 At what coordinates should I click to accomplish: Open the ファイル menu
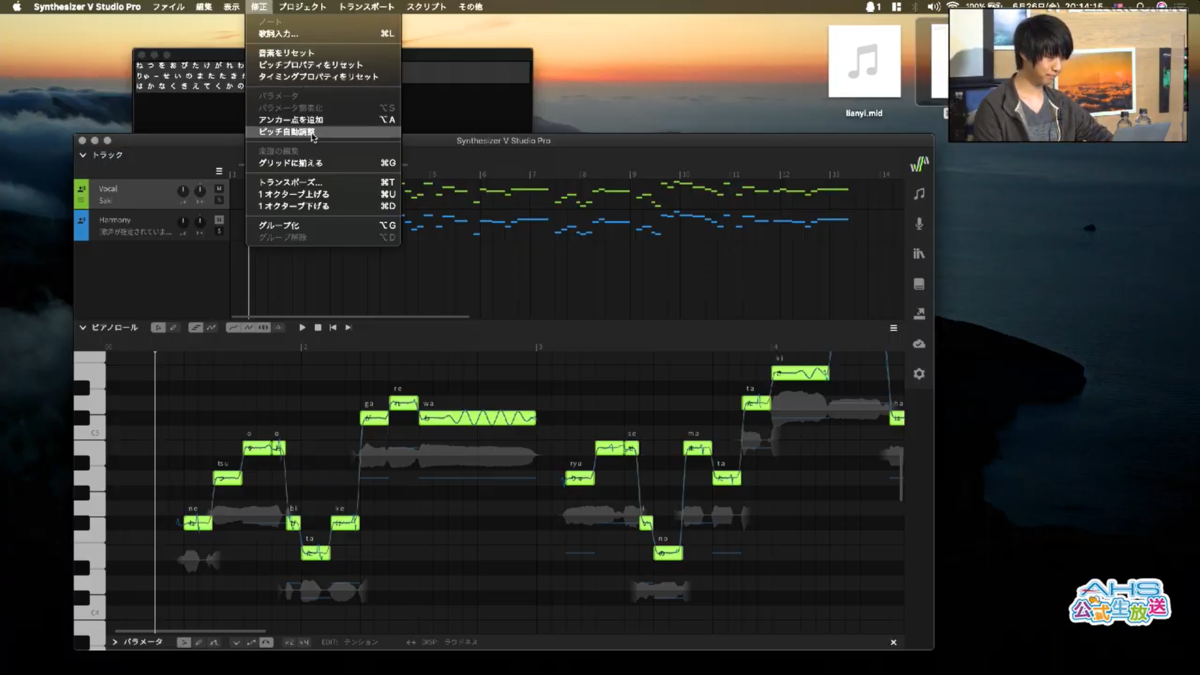pyautogui.click(x=168, y=7)
